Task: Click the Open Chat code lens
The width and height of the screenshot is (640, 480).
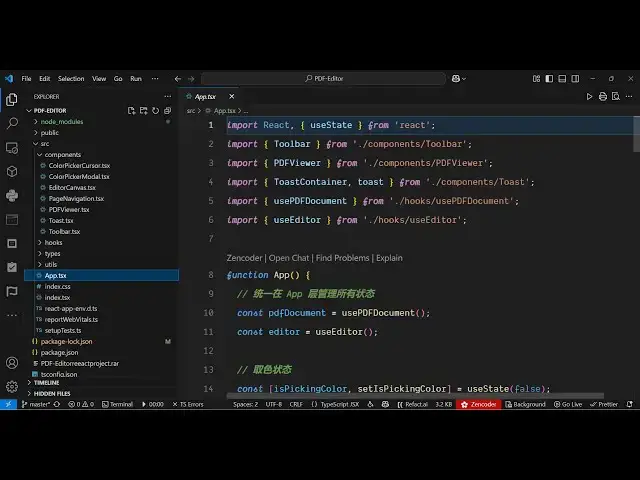Action: tap(289, 258)
